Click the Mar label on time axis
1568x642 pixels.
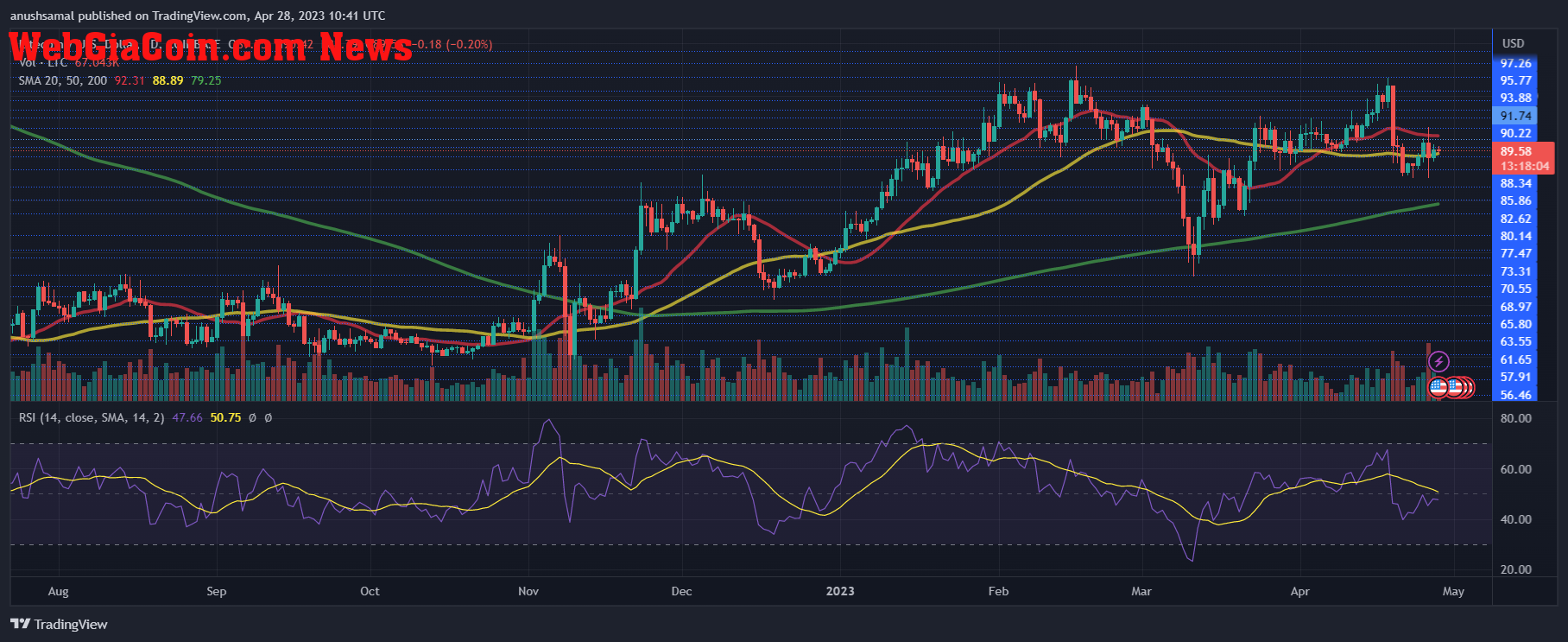tap(1141, 591)
